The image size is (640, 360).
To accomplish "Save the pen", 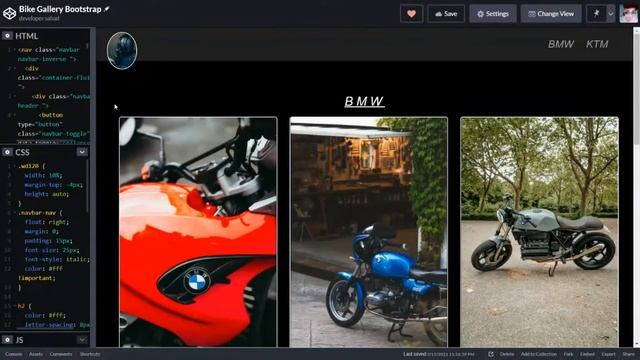I will 446,14.
